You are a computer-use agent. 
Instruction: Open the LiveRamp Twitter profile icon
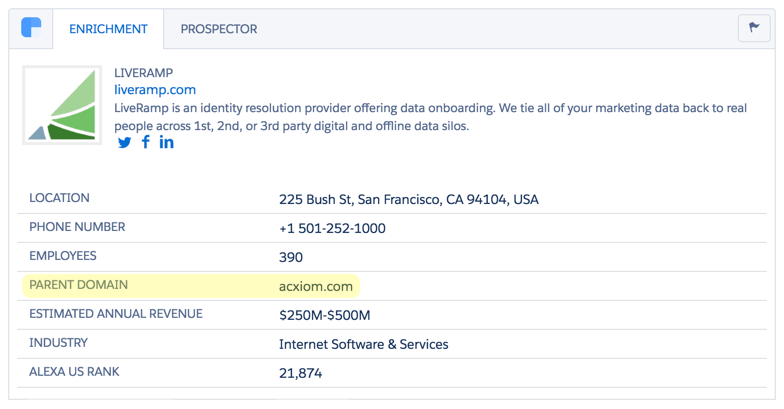click(x=124, y=142)
